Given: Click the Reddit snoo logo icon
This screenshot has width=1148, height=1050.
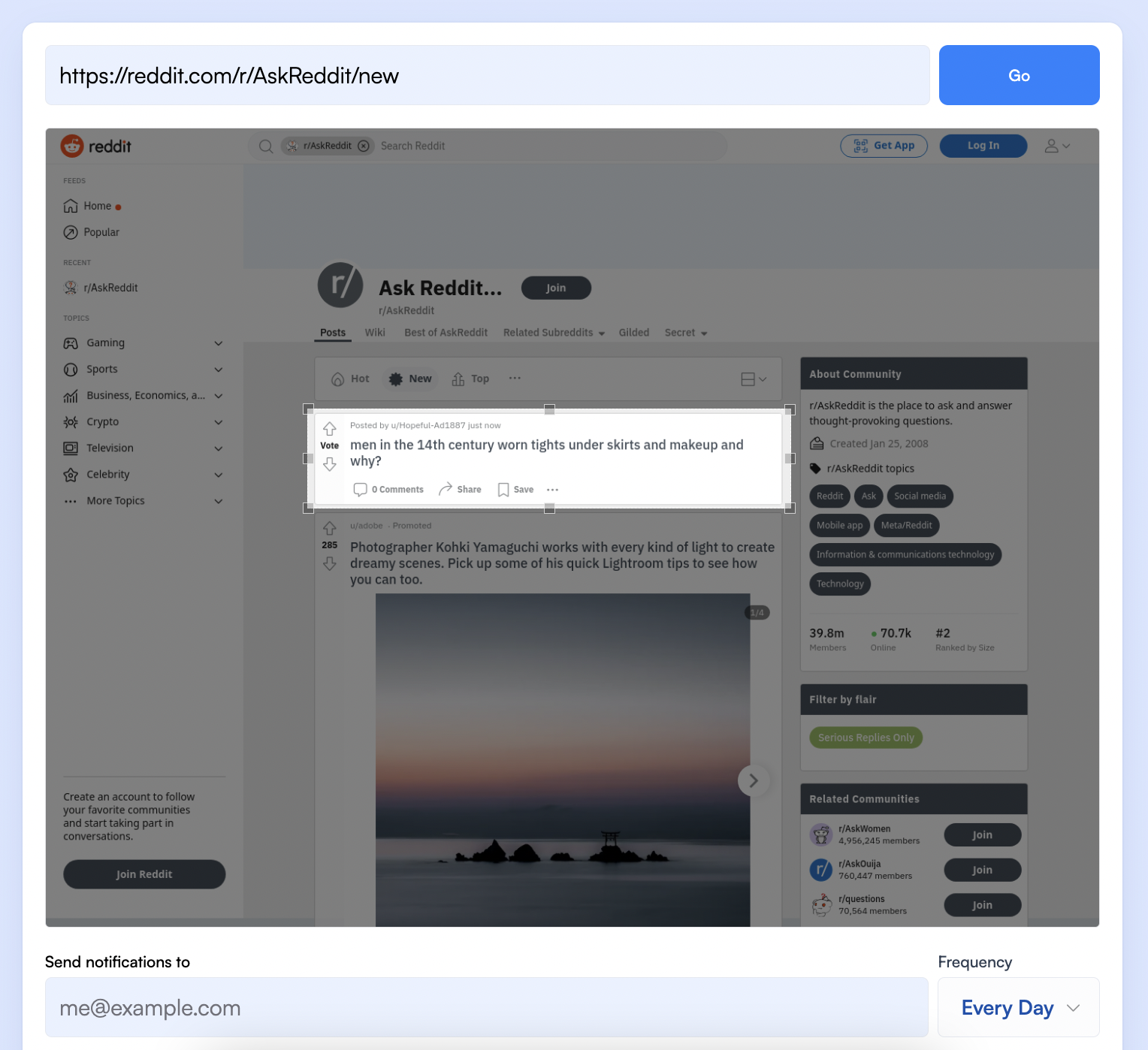Looking at the screenshot, I should [x=72, y=146].
